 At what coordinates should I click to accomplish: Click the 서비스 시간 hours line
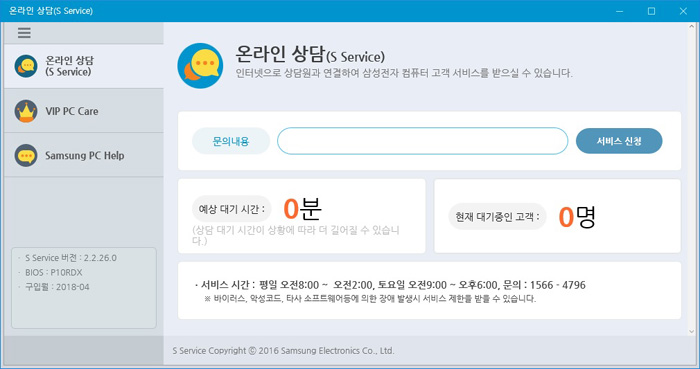(390, 285)
